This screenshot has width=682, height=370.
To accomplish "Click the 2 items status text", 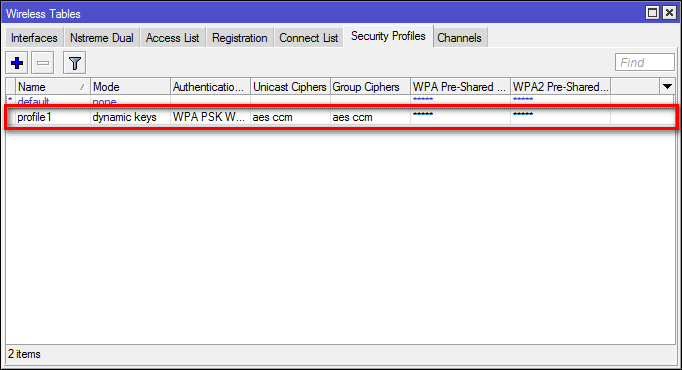I will point(24,354).
